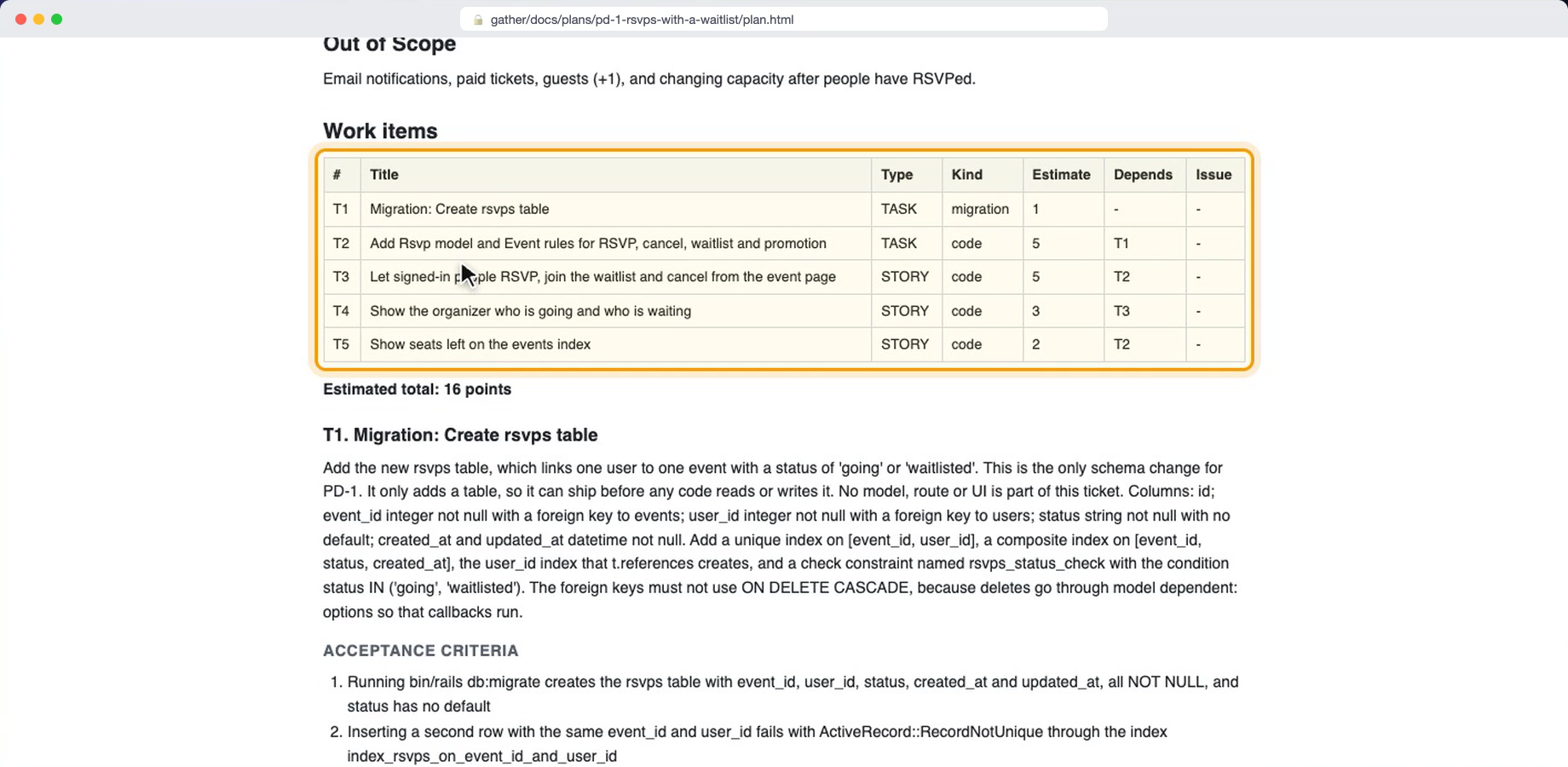Viewport: 1568px width, 767px height.
Task: Click the 'Out of Scope' heading
Action: [389, 44]
